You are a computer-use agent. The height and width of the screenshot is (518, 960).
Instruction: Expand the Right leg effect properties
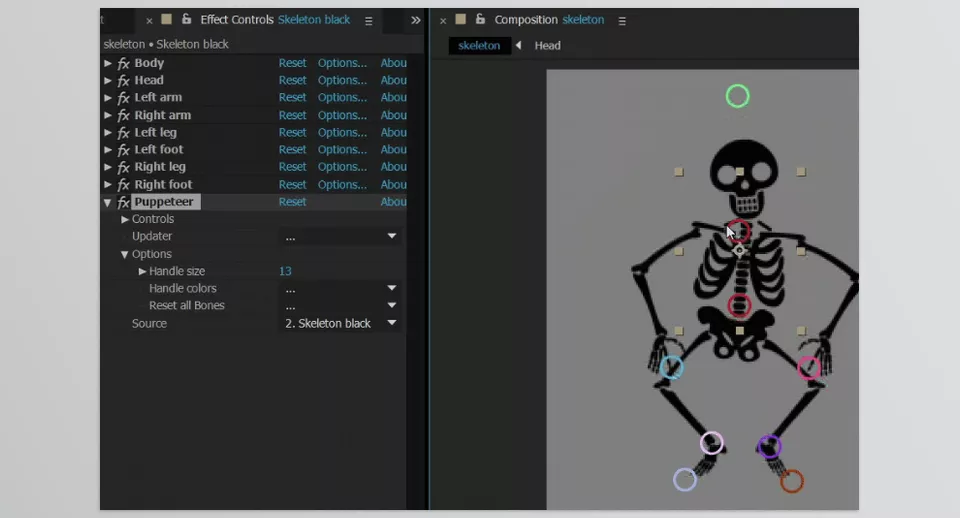point(108,167)
